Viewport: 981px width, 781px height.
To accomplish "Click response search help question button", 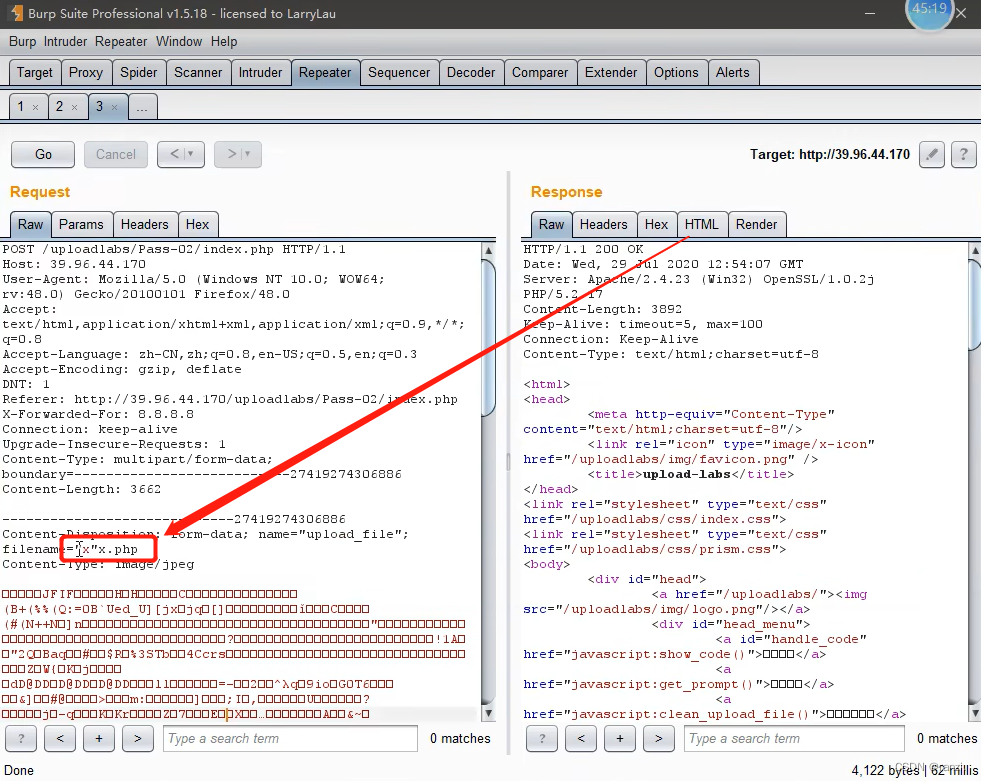I will click(542, 738).
